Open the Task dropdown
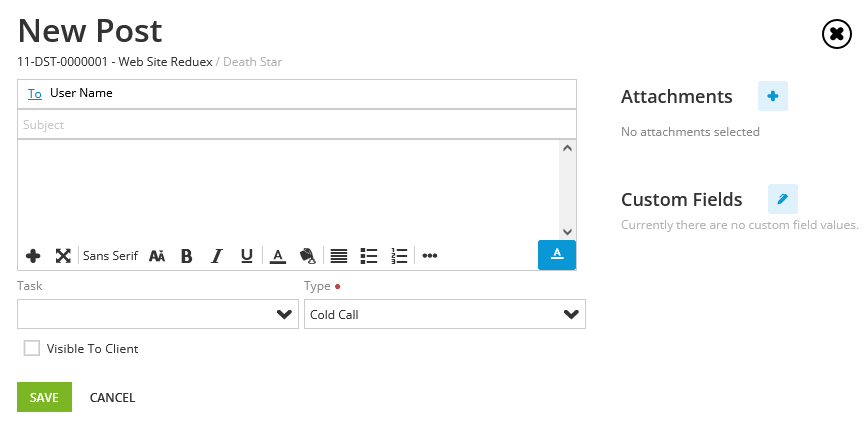865x434 pixels. (x=158, y=314)
